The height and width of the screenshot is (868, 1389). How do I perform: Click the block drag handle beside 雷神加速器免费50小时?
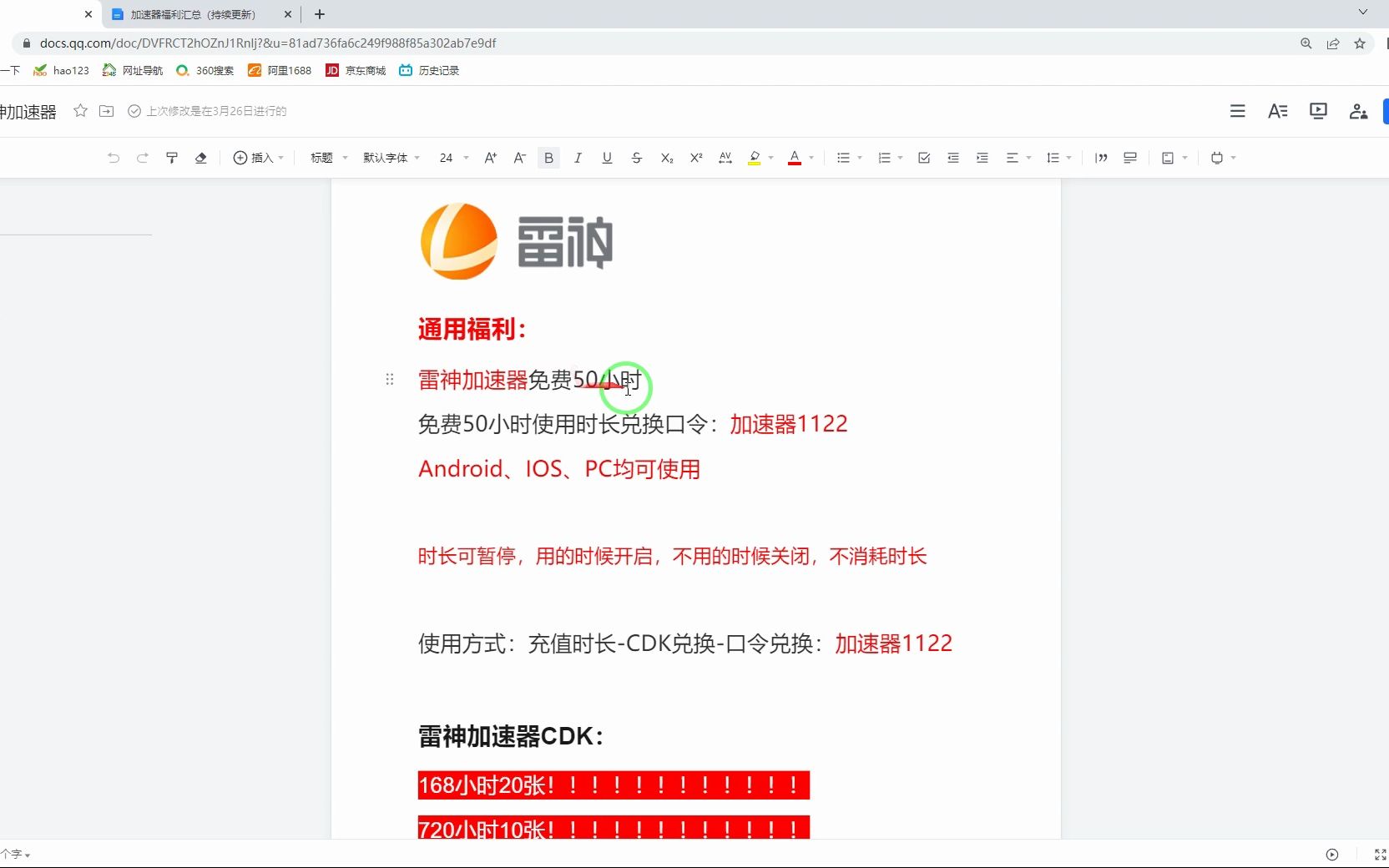pos(389,380)
